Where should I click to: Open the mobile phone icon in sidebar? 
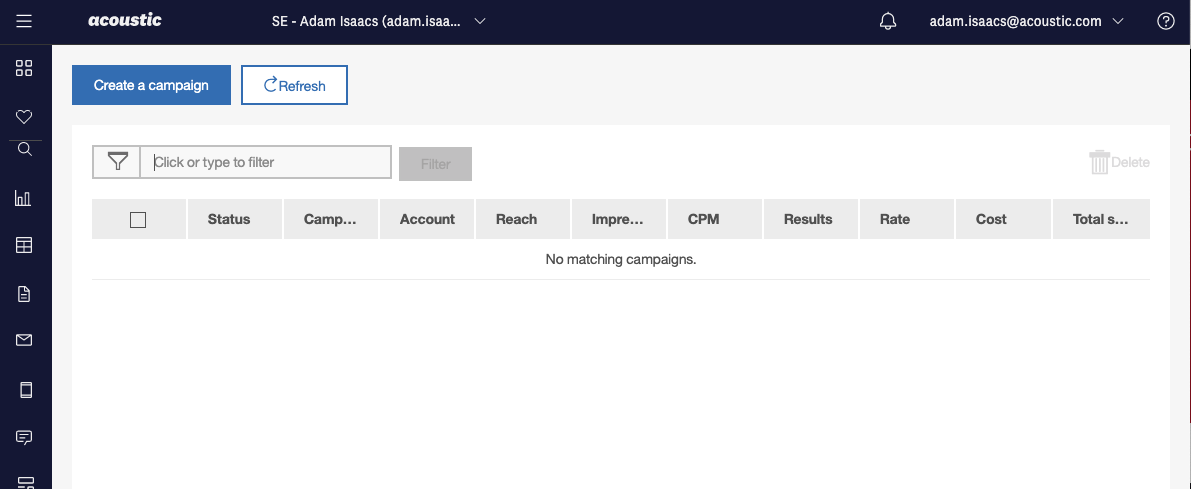[x=25, y=389]
